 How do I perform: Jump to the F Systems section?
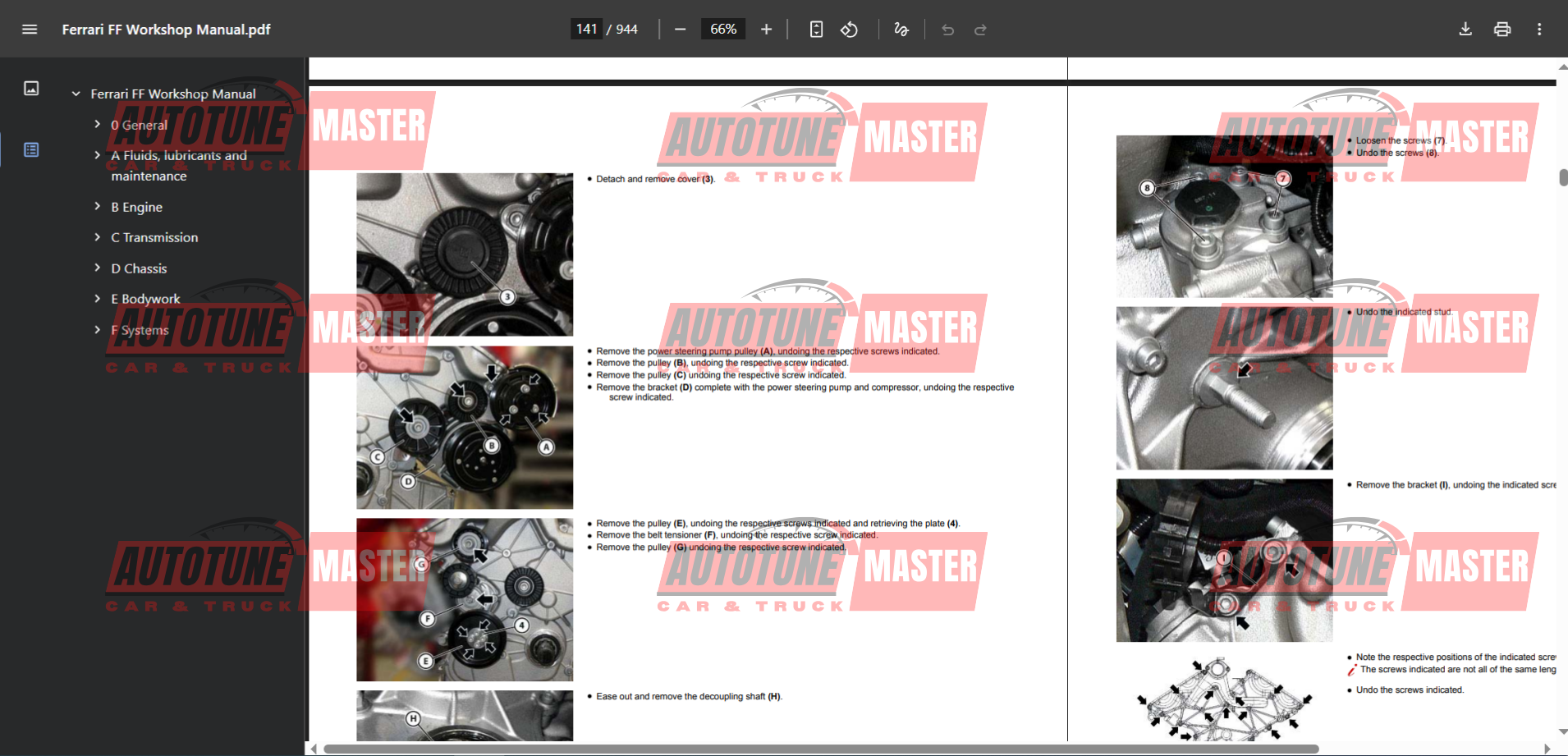[140, 330]
